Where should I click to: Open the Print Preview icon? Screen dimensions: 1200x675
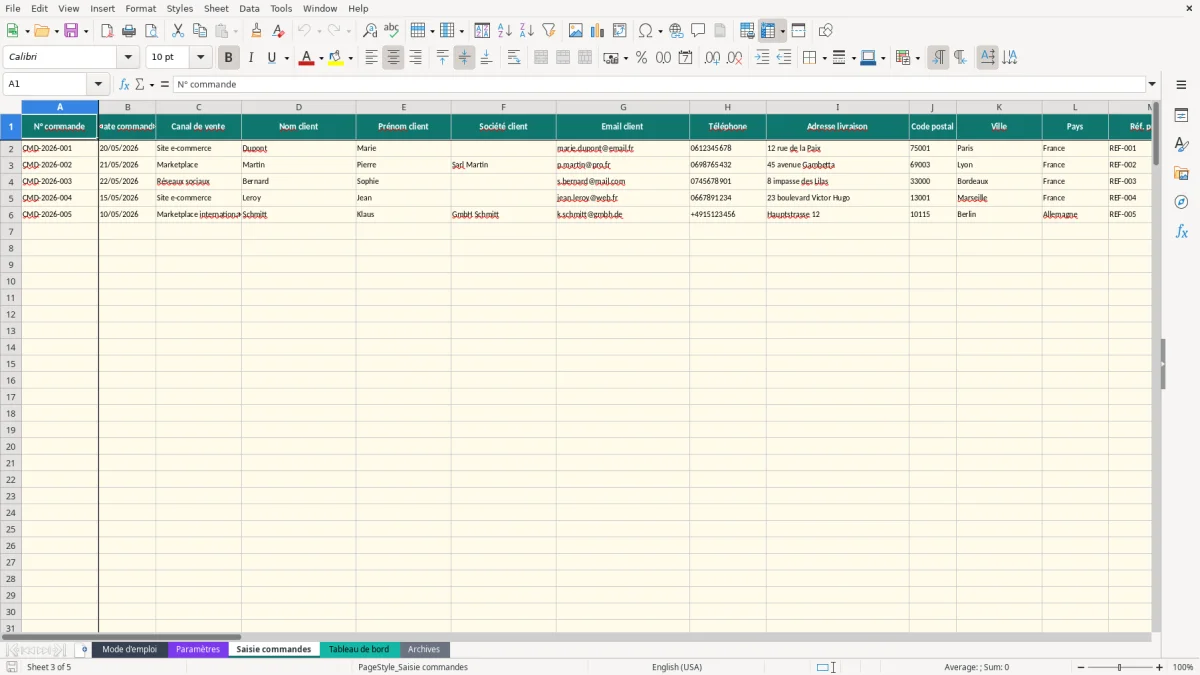(x=151, y=31)
